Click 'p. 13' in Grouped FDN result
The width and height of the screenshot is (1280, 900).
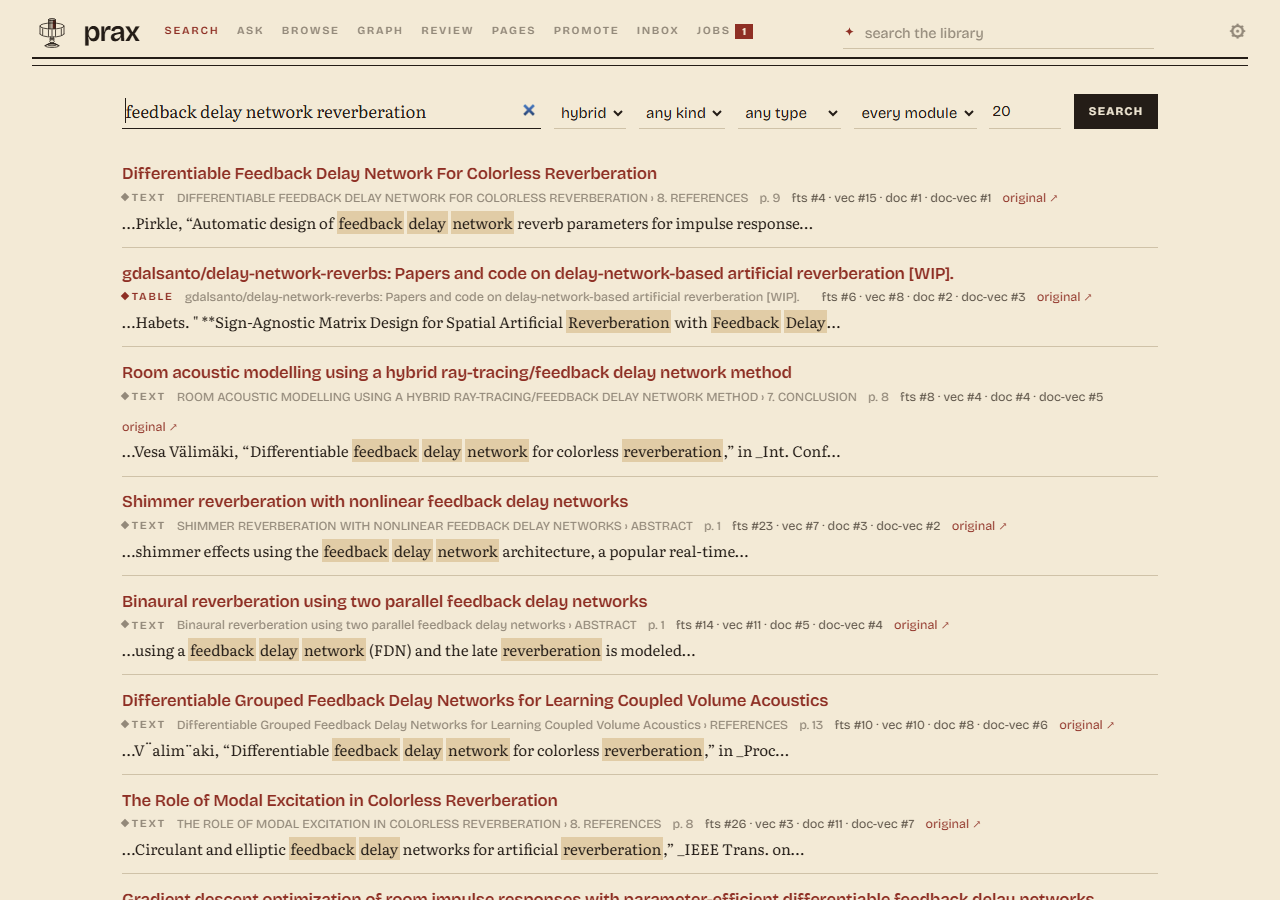[811, 725]
